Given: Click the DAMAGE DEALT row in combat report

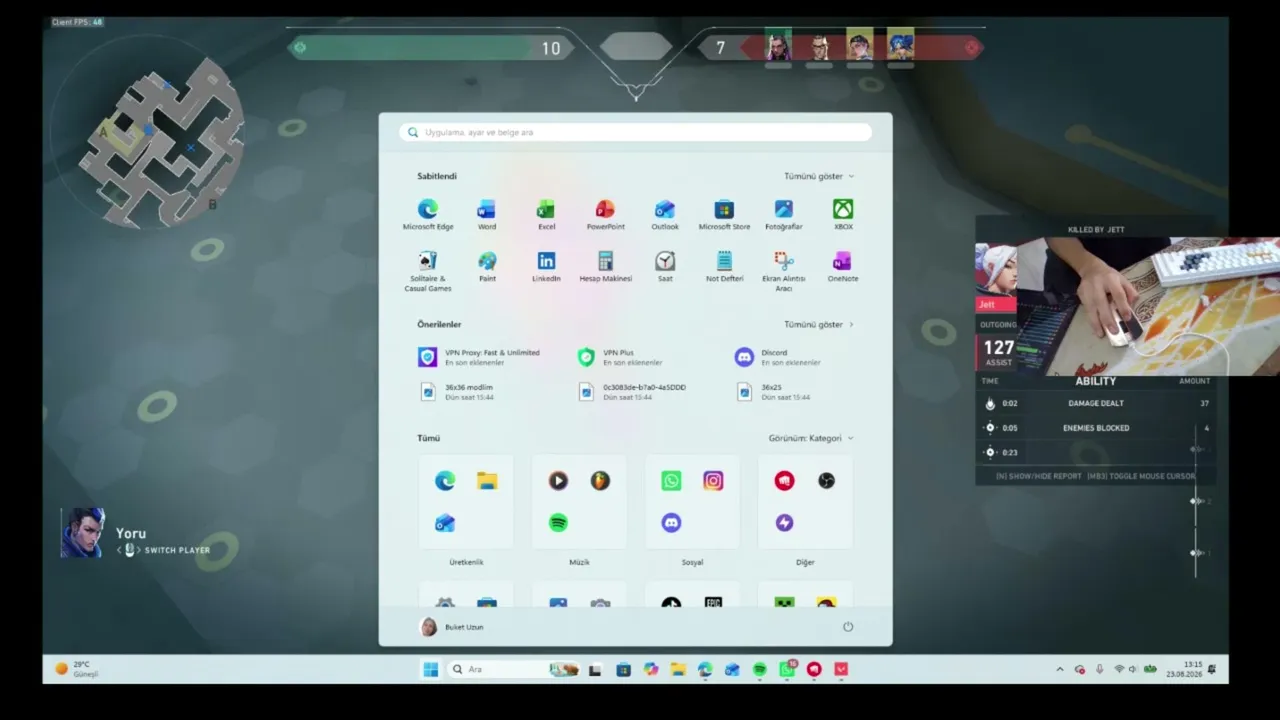Looking at the screenshot, I should click(1097, 403).
